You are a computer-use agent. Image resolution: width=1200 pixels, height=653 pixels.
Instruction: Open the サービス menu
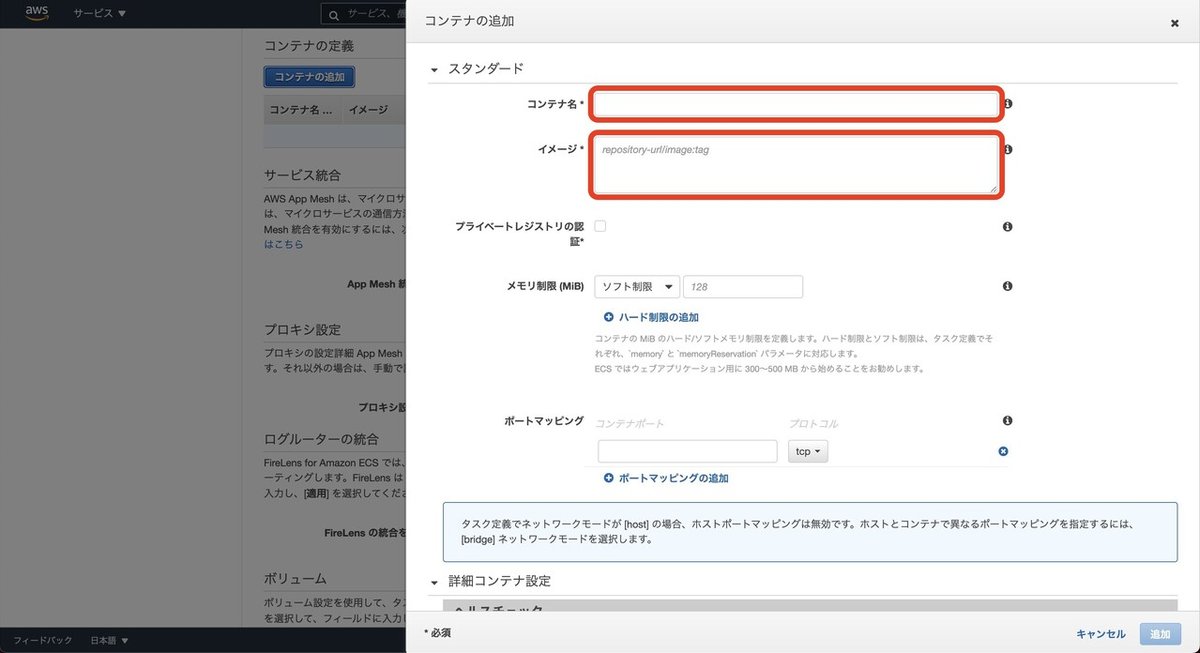(94, 14)
